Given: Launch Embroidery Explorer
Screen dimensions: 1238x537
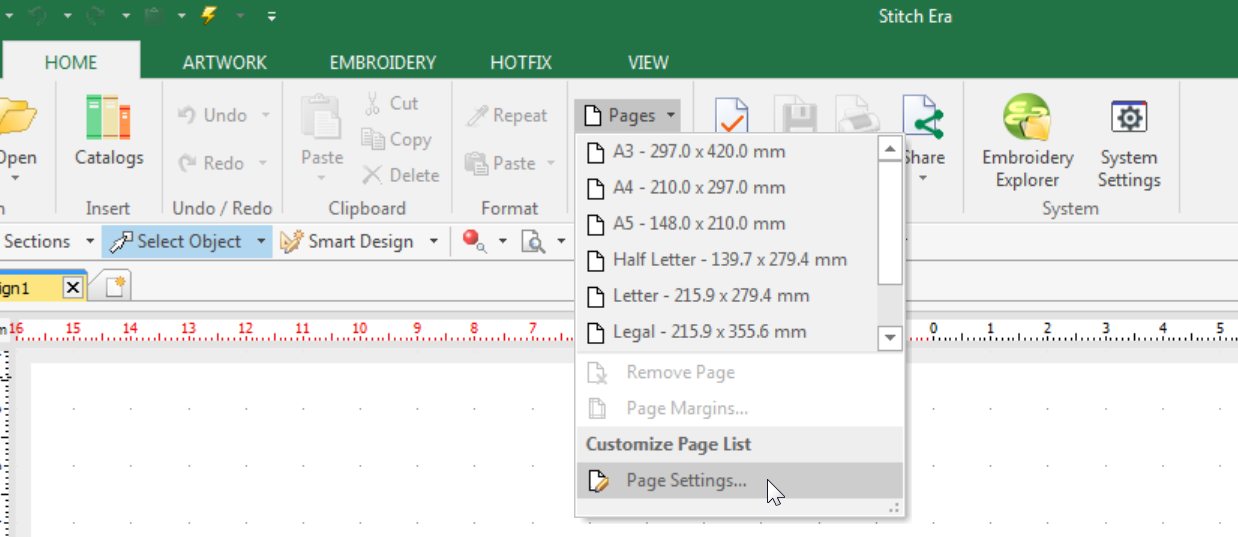Looking at the screenshot, I should click(1027, 140).
